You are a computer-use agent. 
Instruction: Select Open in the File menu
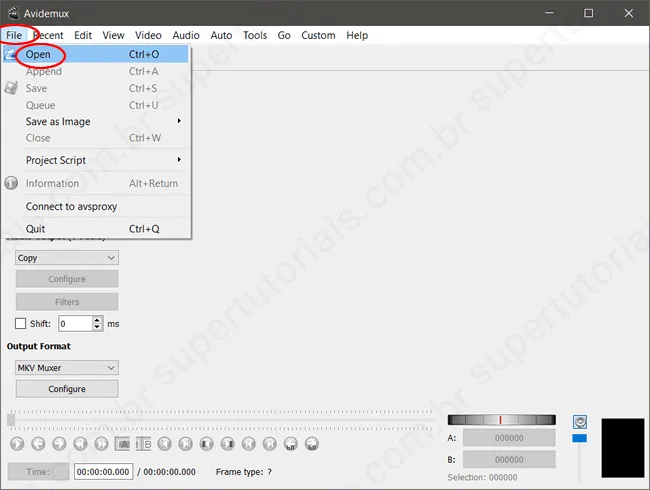coord(39,54)
